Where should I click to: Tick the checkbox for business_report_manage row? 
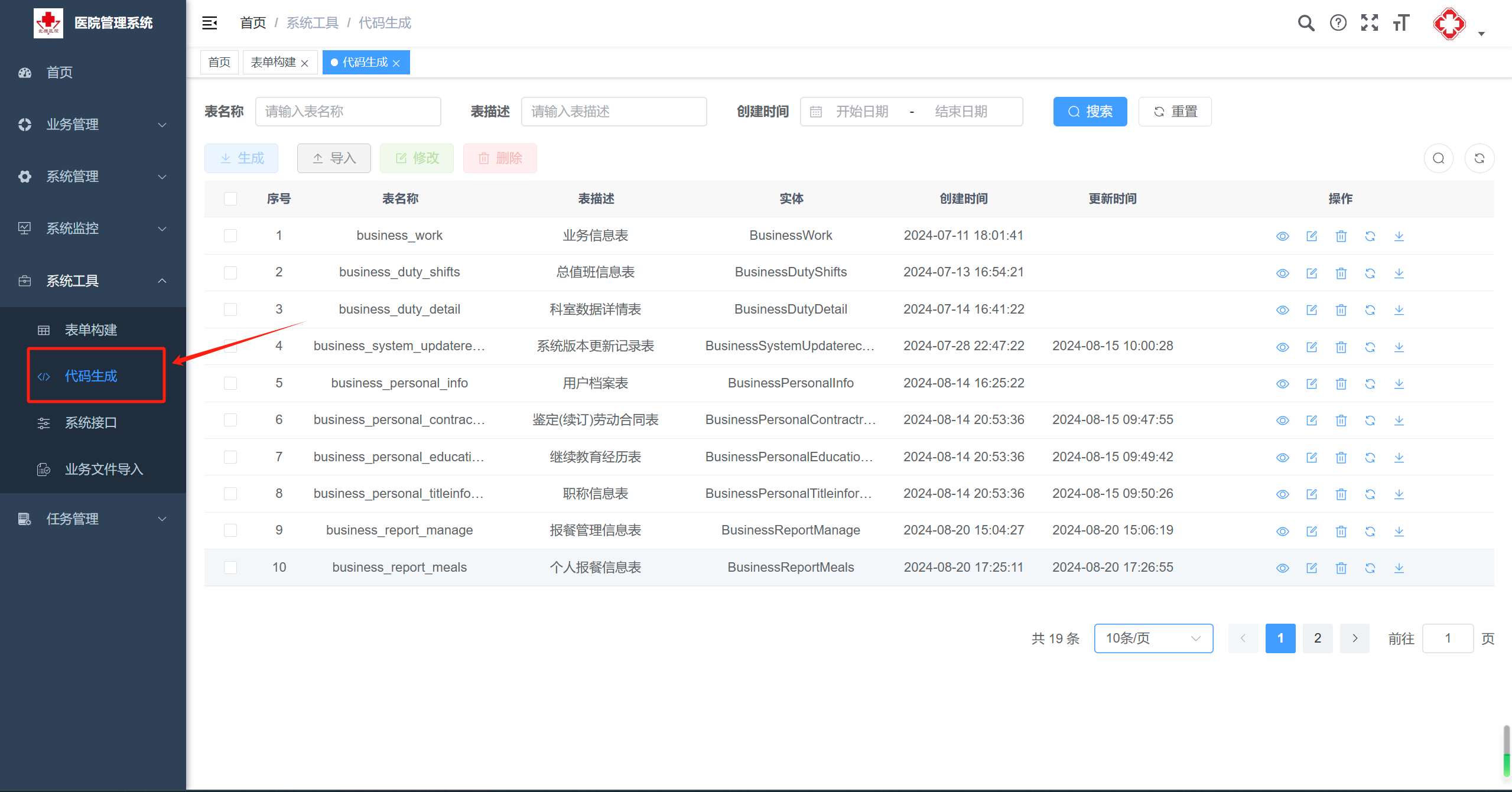click(230, 530)
